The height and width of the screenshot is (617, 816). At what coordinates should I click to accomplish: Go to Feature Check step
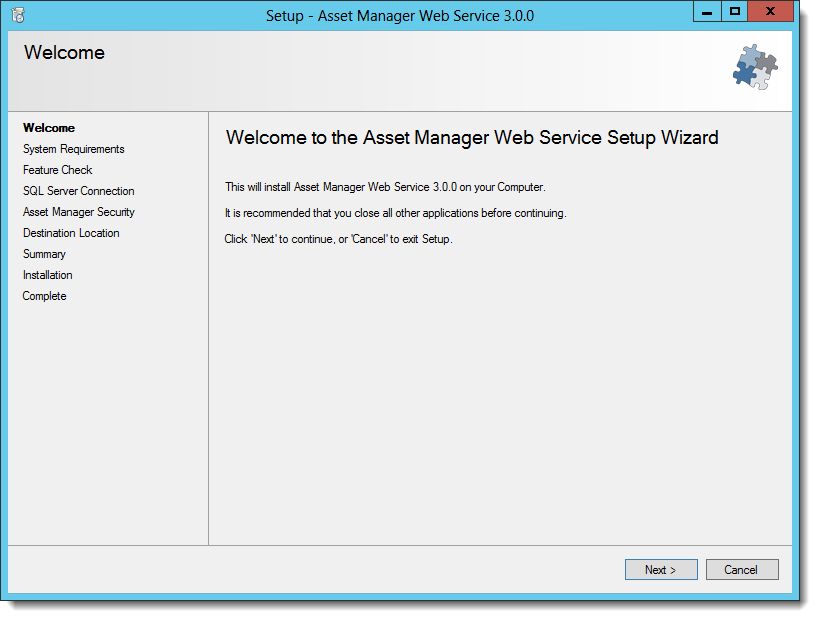point(57,170)
